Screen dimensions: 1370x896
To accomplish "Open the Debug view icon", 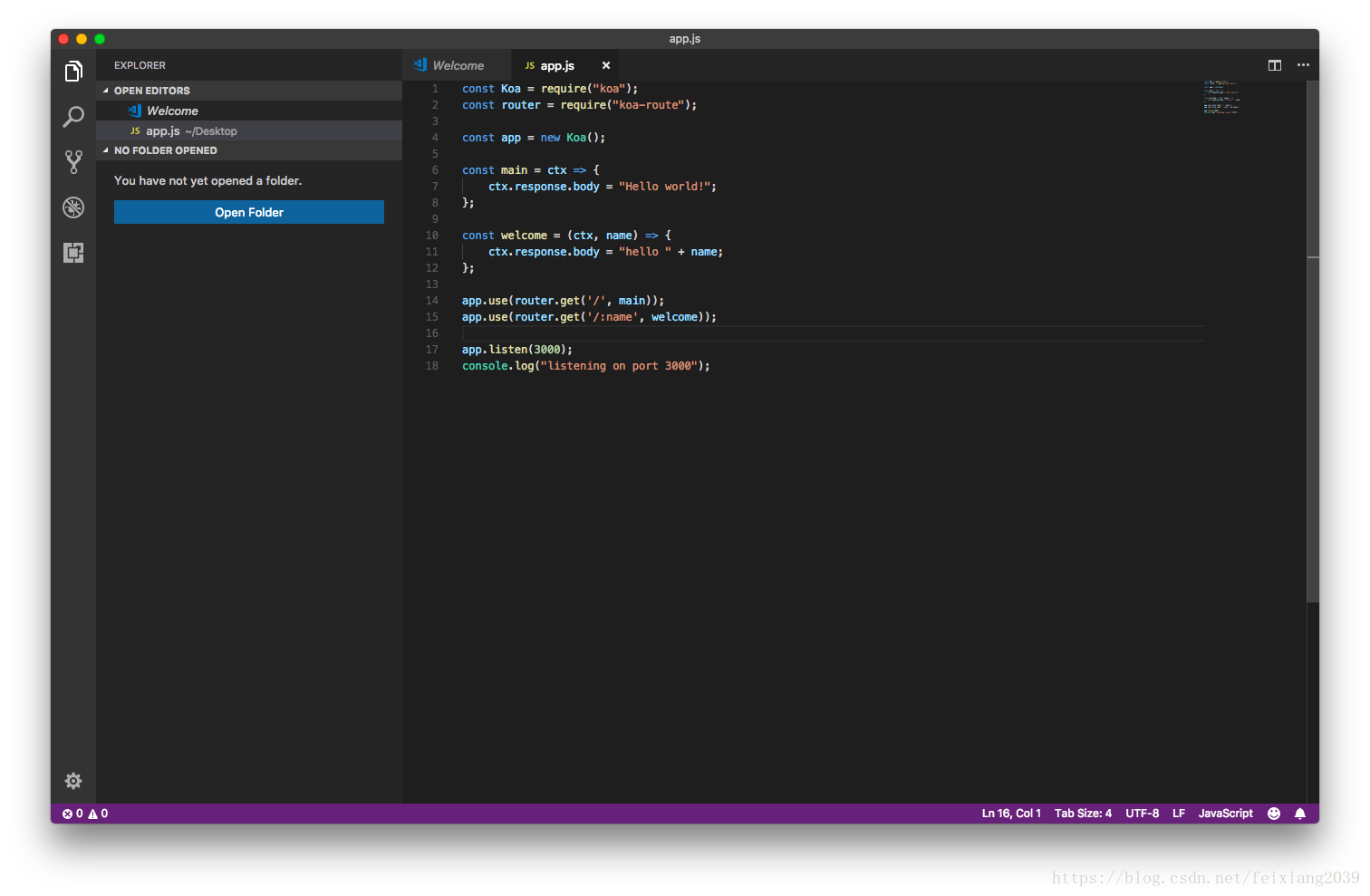I will [73, 207].
